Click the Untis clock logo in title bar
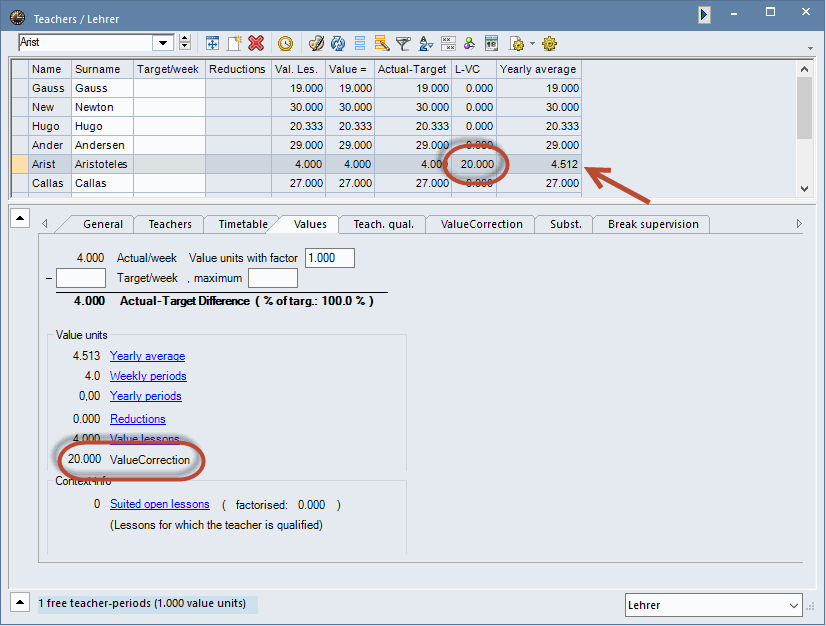Viewport: 826px width, 626px height. coord(17,18)
